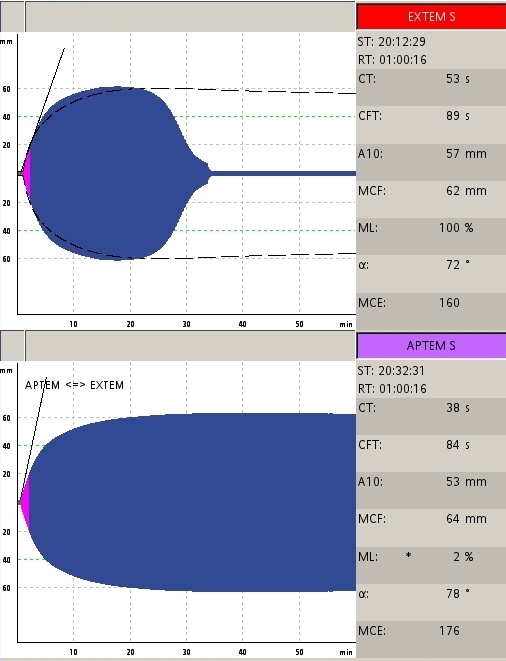506x661 pixels.
Task: Select EXTEM A10 57 mm row
Action: tap(431, 153)
